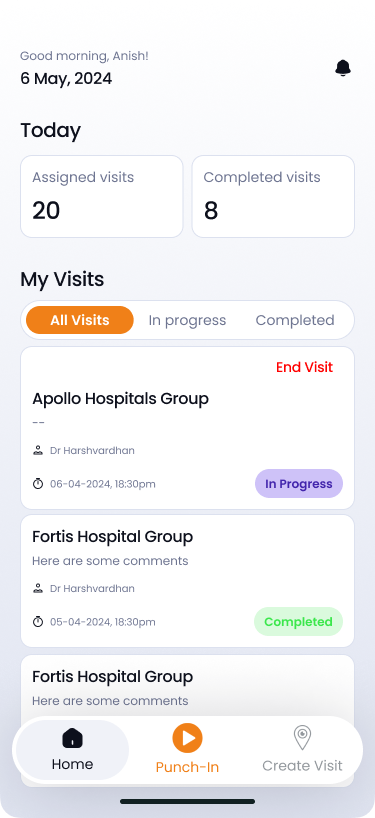This screenshot has width=375, height=818.
Task: Click the doctor icon in Apollo visit card
Action: coord(38,450)
